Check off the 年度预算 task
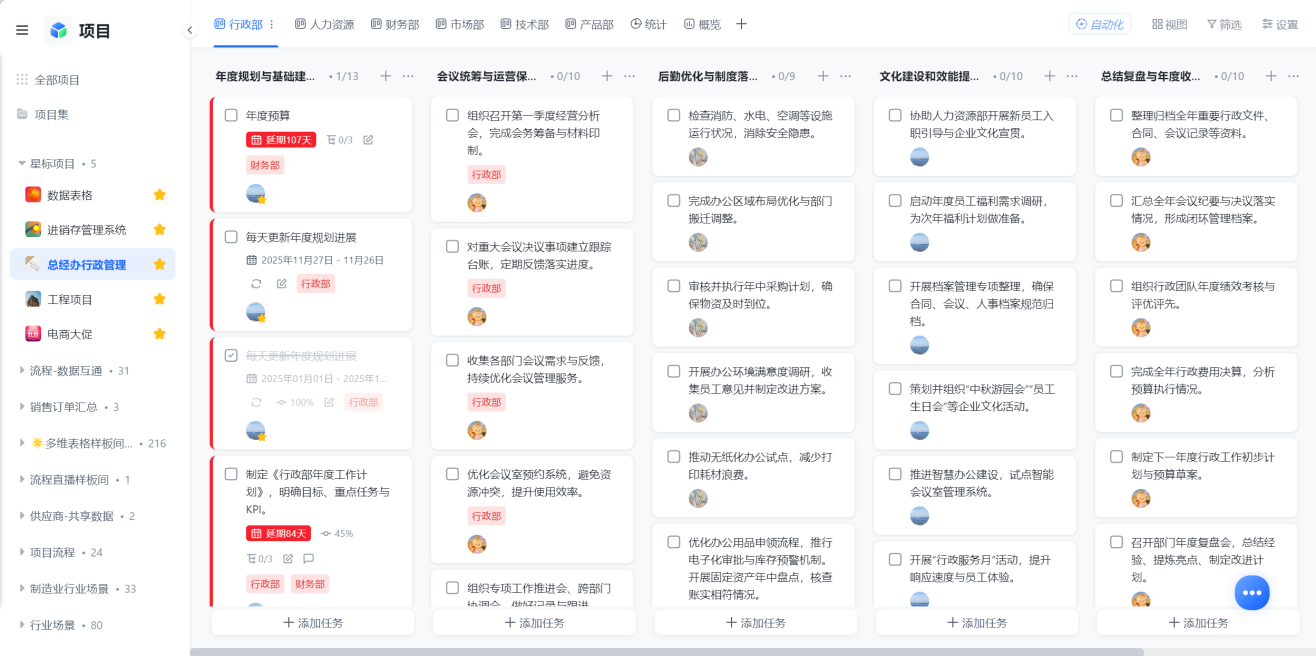The height and width of the screenshot is (656, 1316). (231, 115)
